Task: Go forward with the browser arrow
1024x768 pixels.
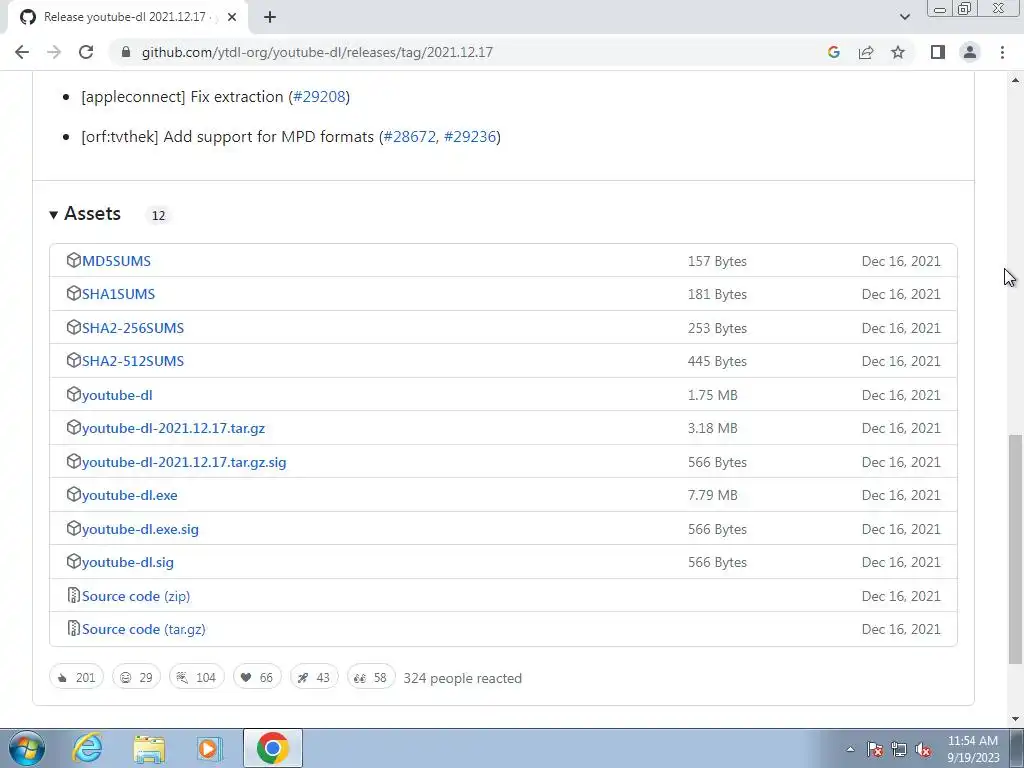Action: pos(54,52)
